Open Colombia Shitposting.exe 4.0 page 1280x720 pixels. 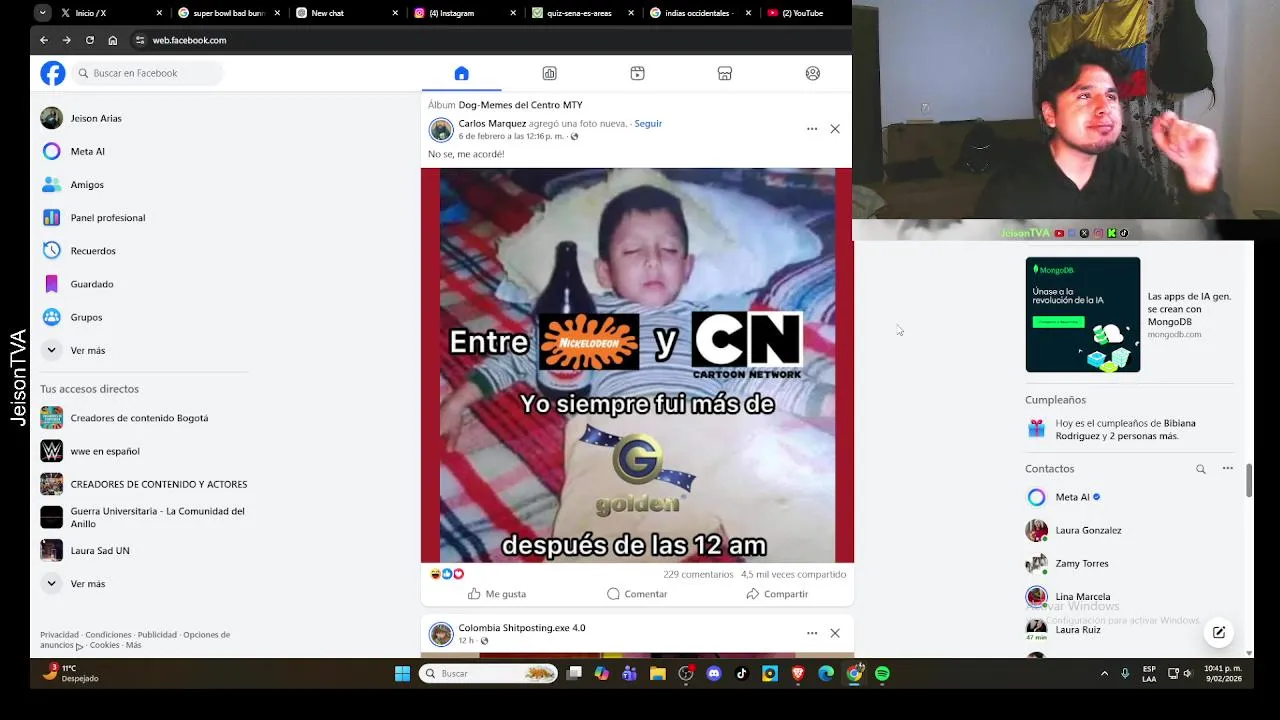pyautogui.click(x=522, y=628)
